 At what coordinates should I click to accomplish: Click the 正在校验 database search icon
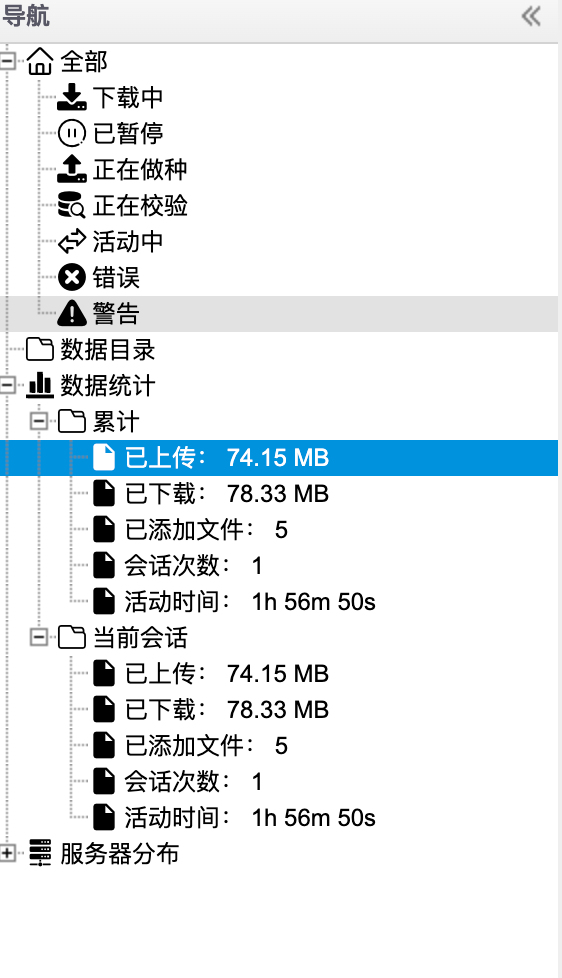(72, 205)
